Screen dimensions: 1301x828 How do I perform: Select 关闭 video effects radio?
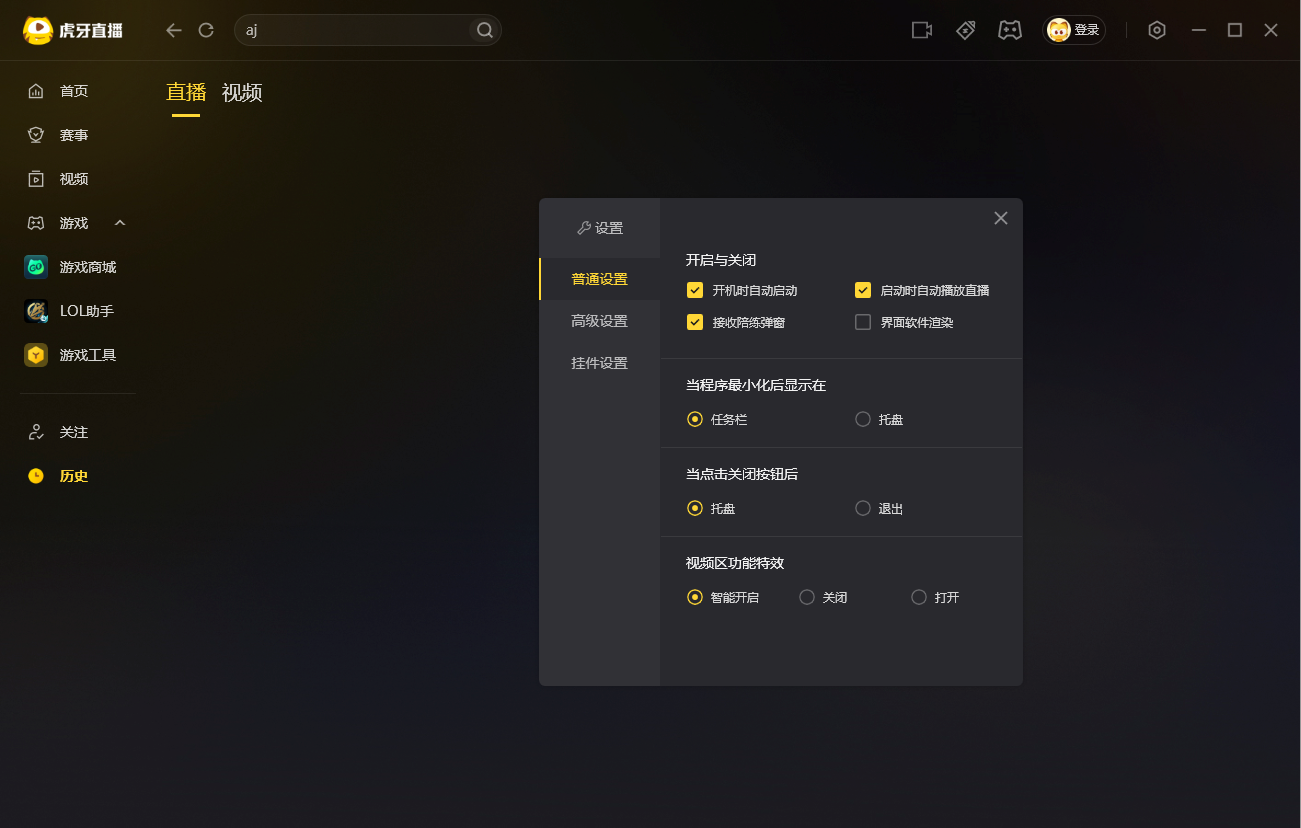tap(807, 597)
